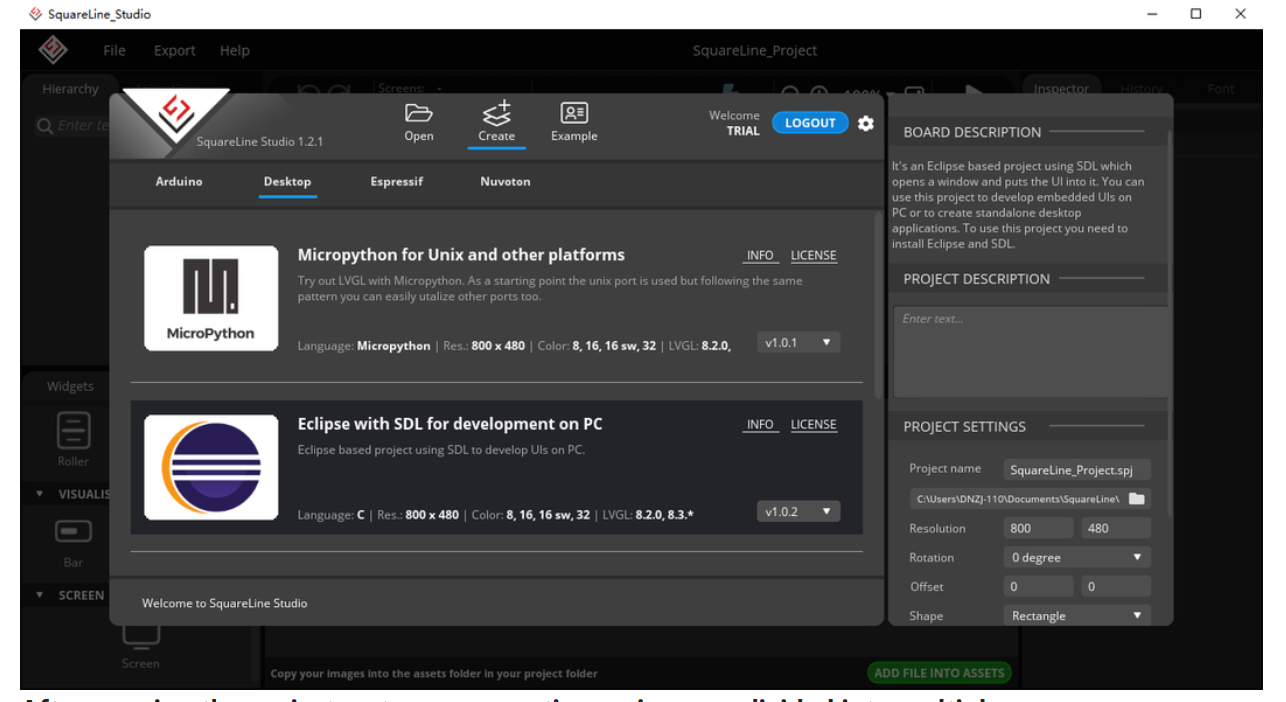Switch to the Nuvoton tab

click(505, 181)
